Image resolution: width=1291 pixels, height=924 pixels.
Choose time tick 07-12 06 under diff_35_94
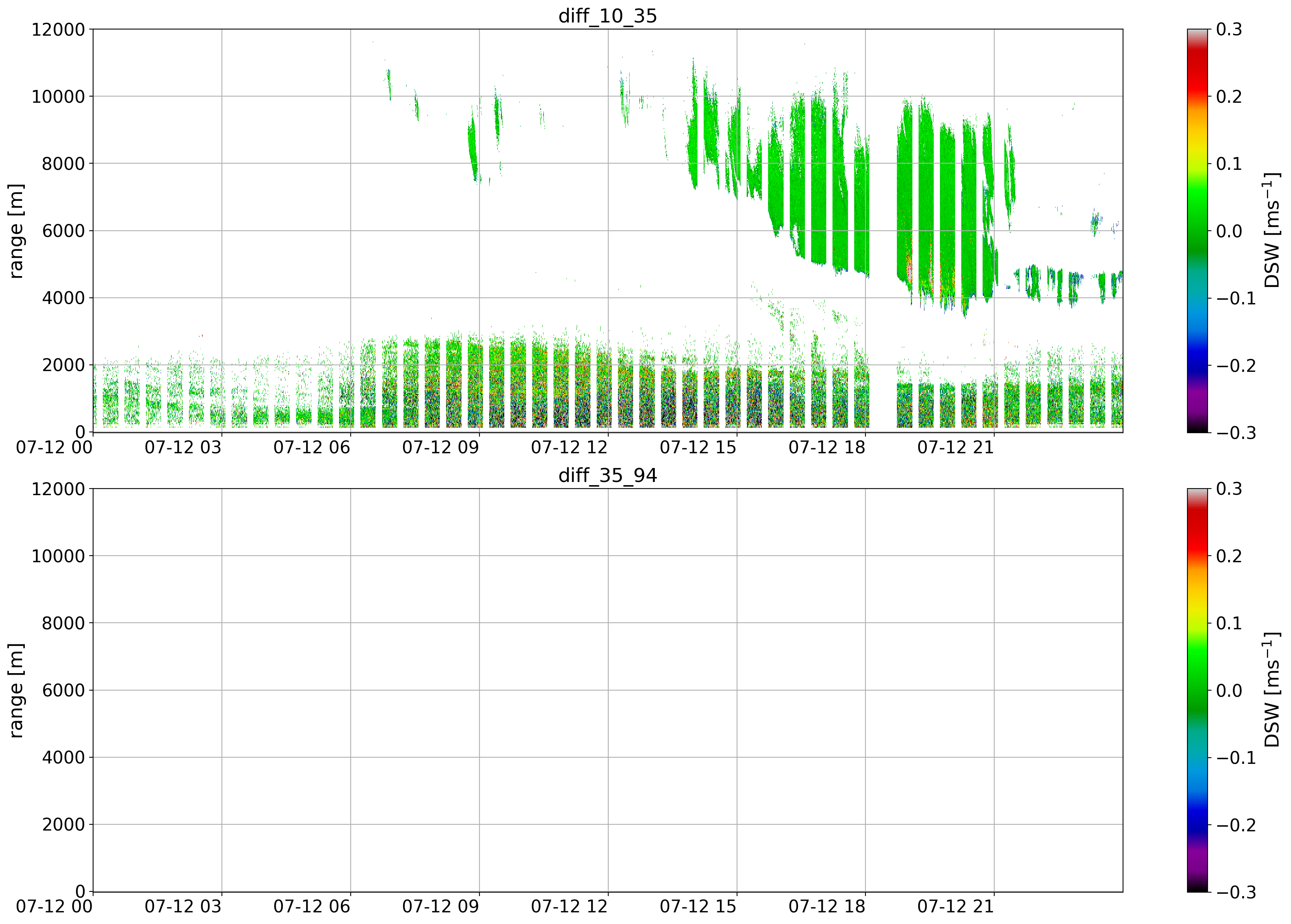point(312,907)
